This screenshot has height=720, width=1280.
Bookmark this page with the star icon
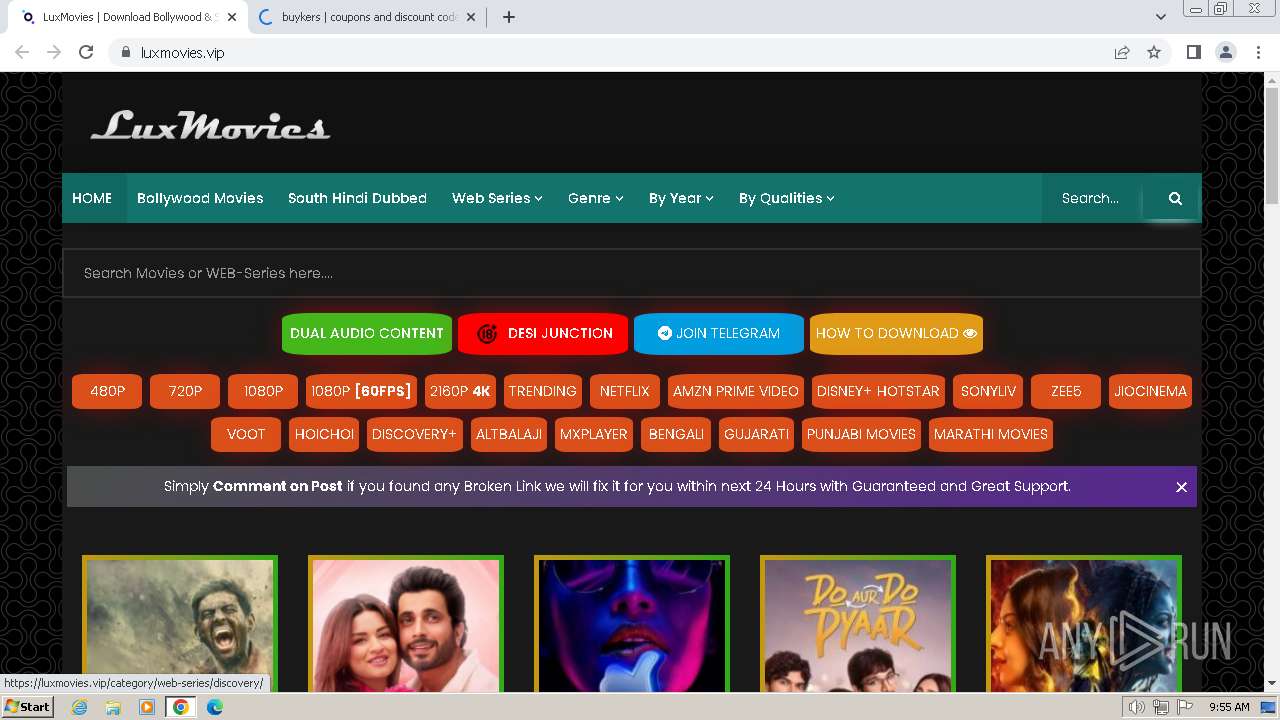tap(1154, 52)
